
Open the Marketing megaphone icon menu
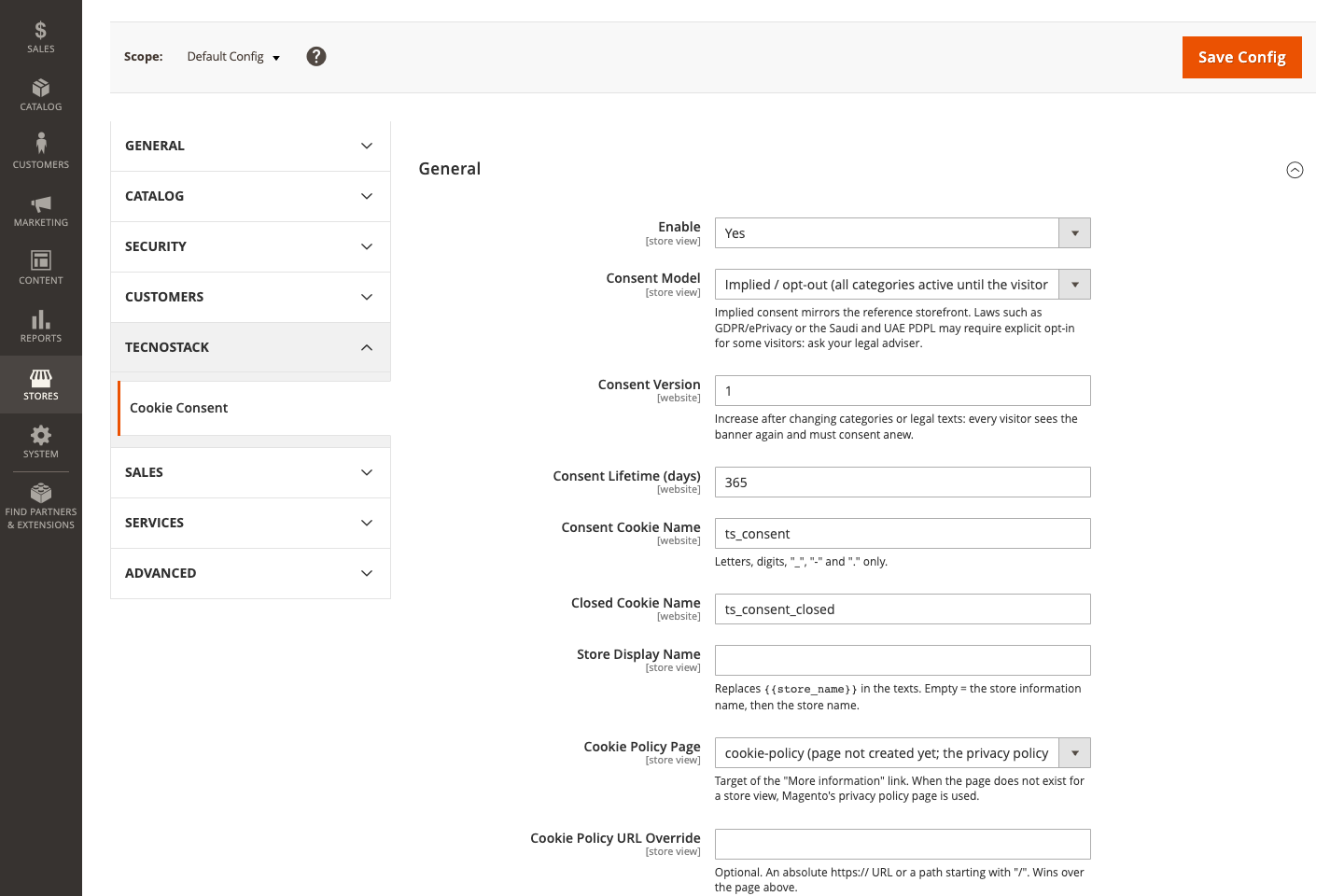click(x=41, y=211)
